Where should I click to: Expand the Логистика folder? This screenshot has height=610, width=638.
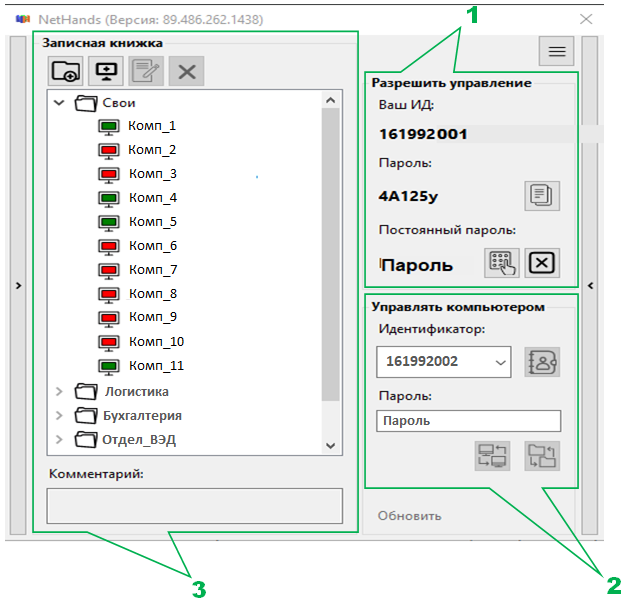click(59, 392)
